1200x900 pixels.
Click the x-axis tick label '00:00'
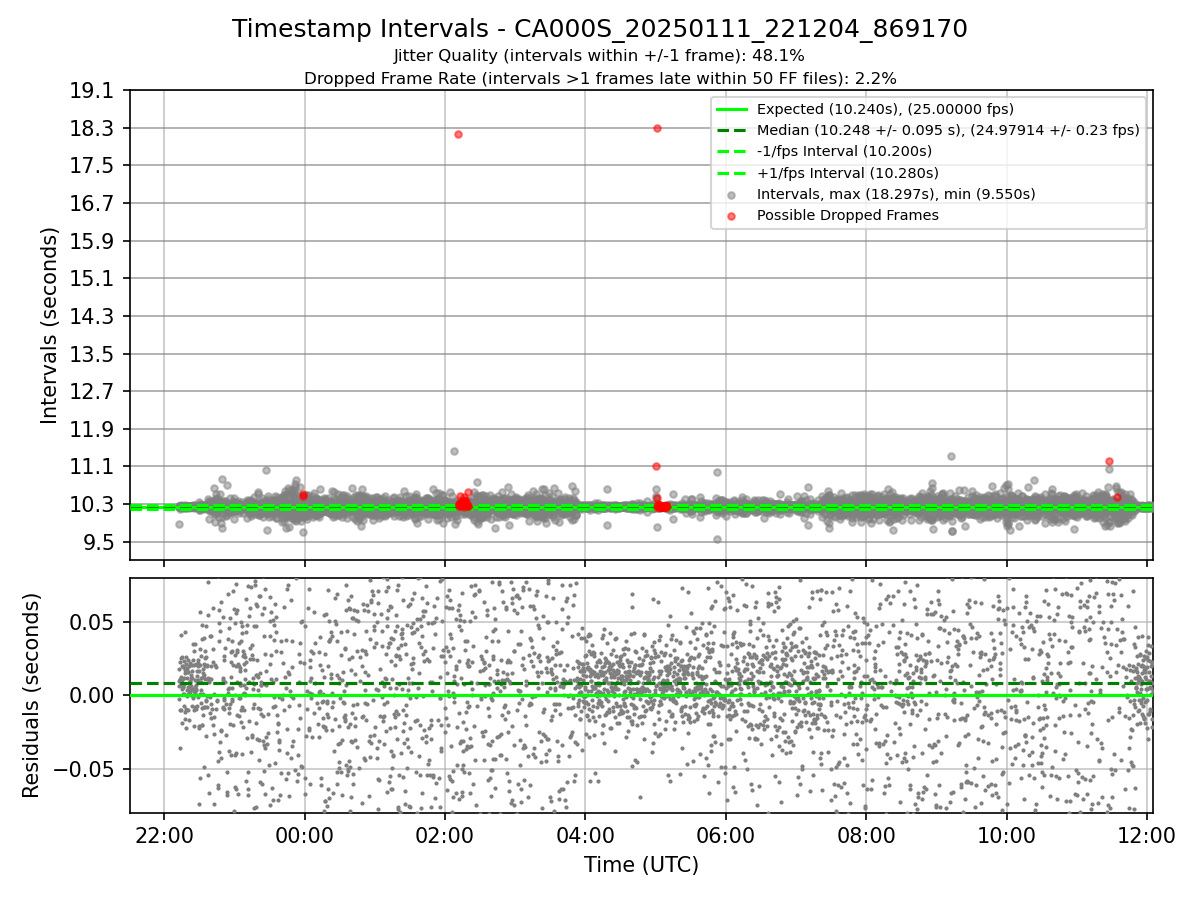(304, 835)
